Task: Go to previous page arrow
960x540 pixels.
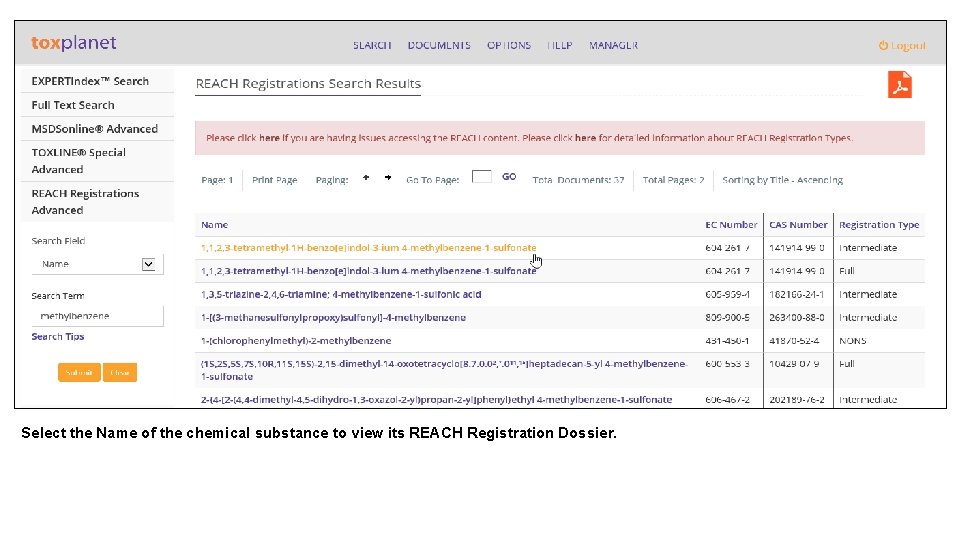Action: click(366, 178)
